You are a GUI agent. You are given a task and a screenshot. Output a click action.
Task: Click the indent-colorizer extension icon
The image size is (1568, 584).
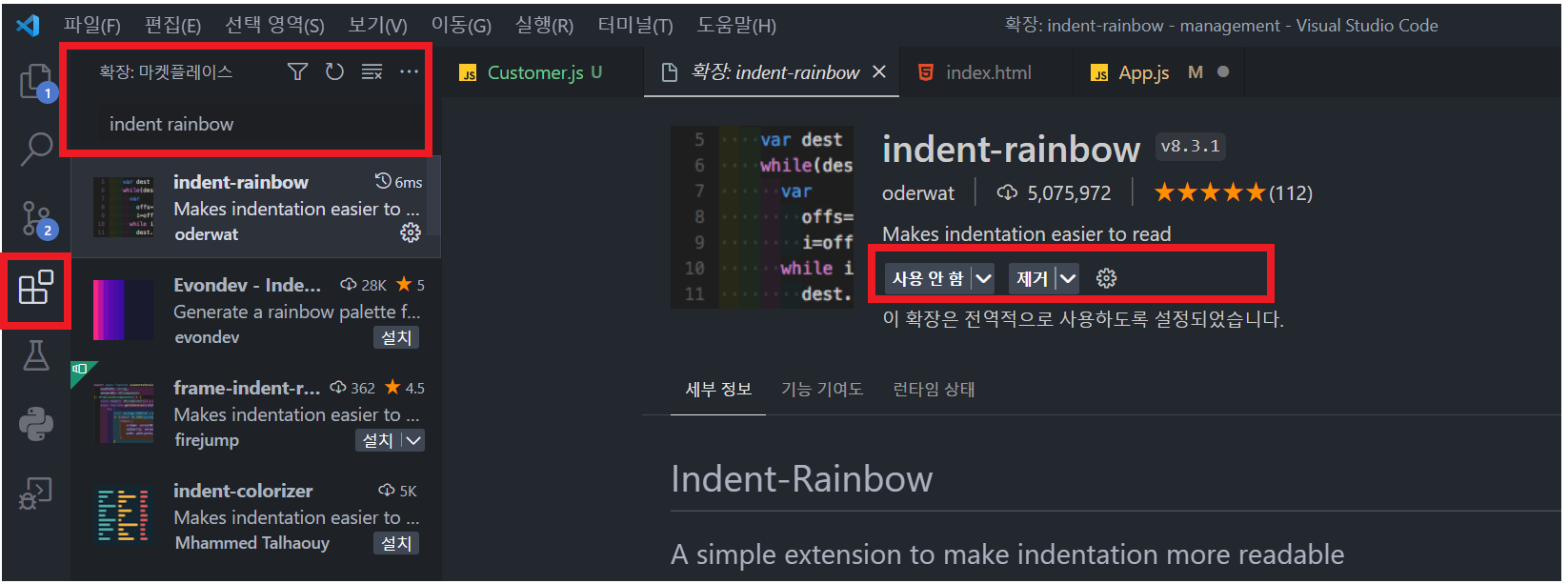(123, 515)
